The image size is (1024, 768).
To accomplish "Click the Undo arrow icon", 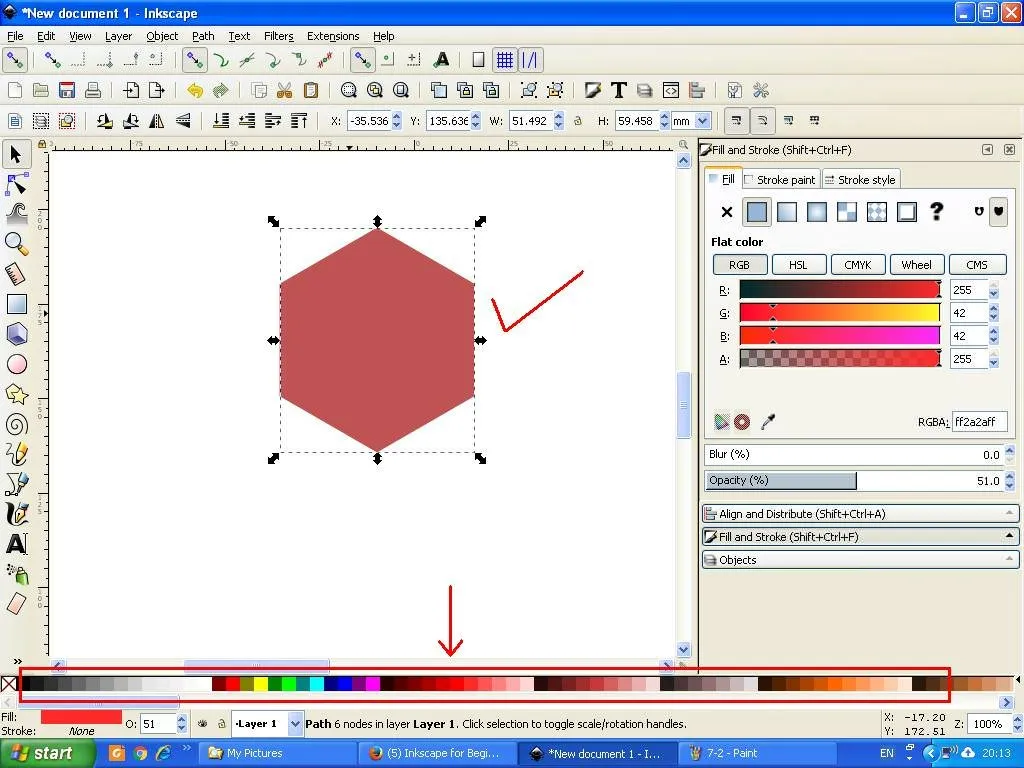I will click(195, 90).
